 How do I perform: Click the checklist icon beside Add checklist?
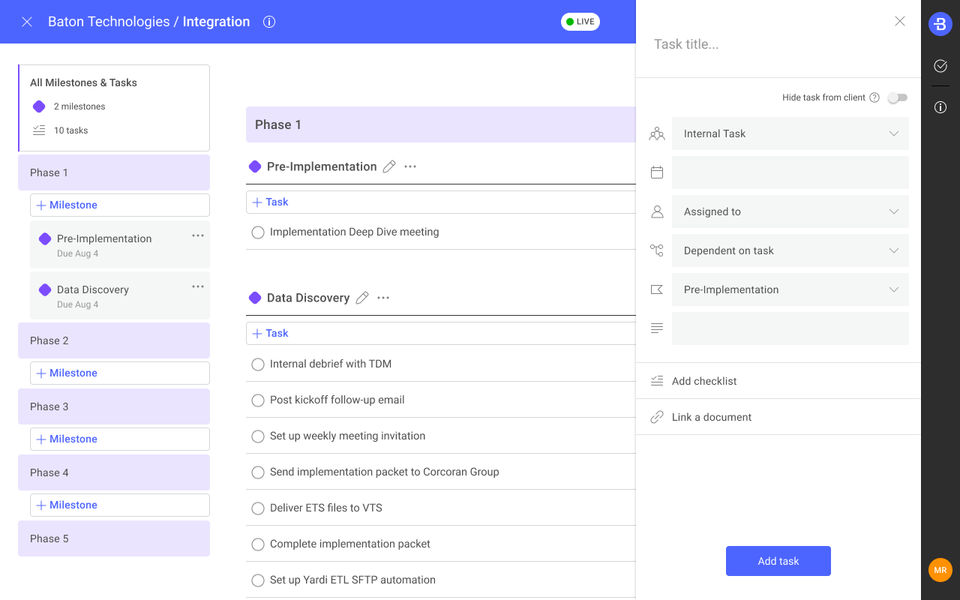657,381
